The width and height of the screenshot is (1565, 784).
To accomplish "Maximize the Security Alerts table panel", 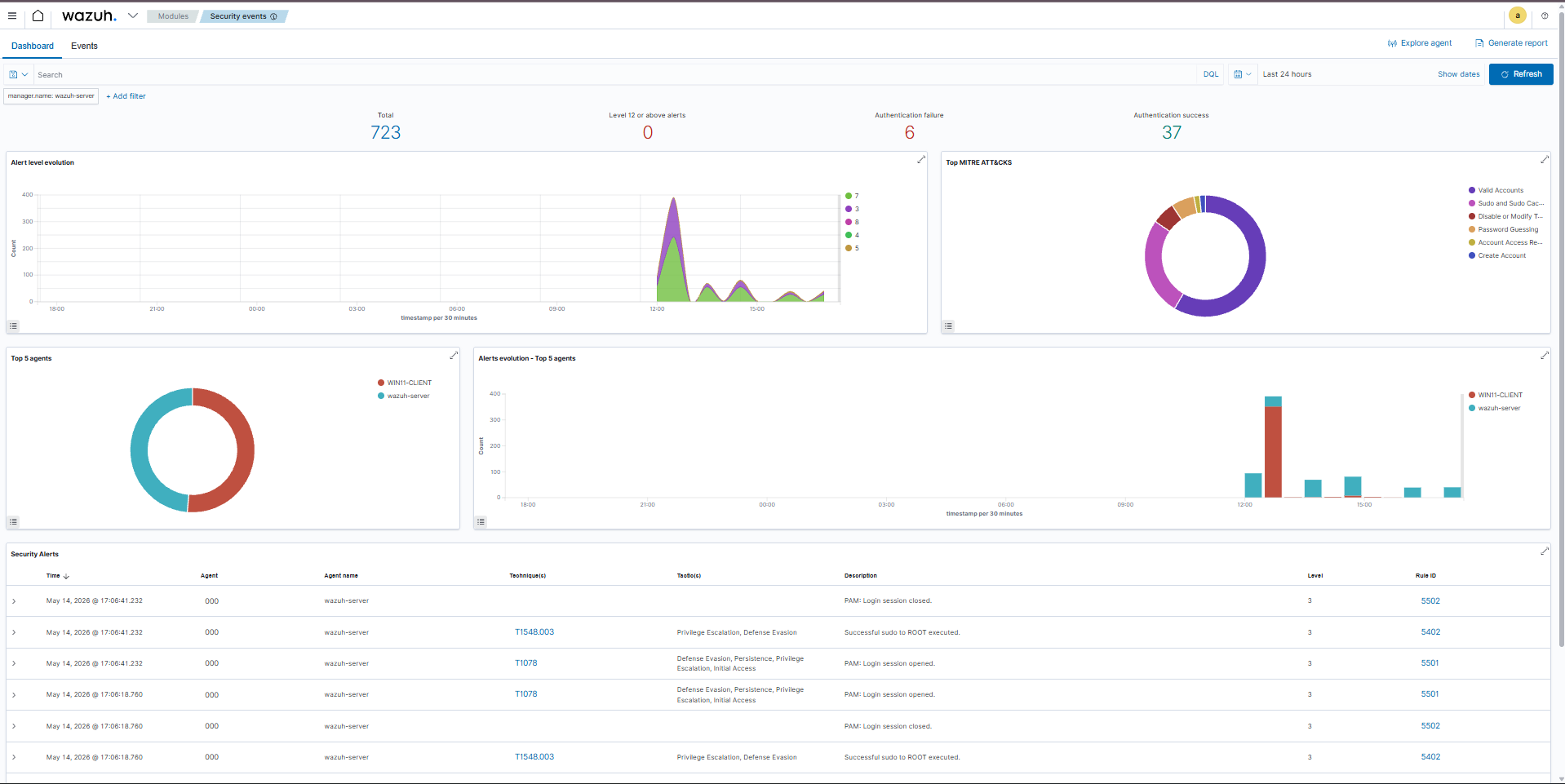I will 1545,551.
